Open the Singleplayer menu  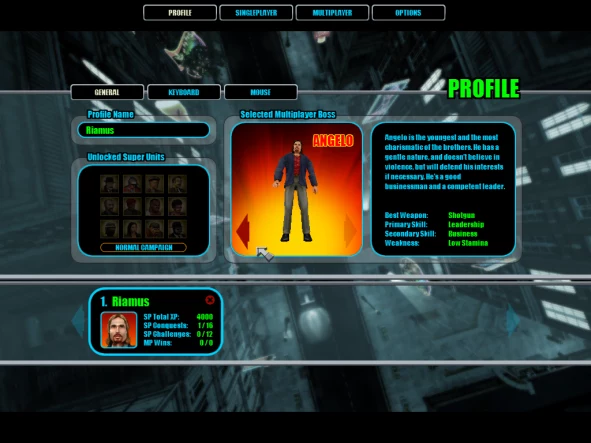pyautogui.click(x=256, y=13)
